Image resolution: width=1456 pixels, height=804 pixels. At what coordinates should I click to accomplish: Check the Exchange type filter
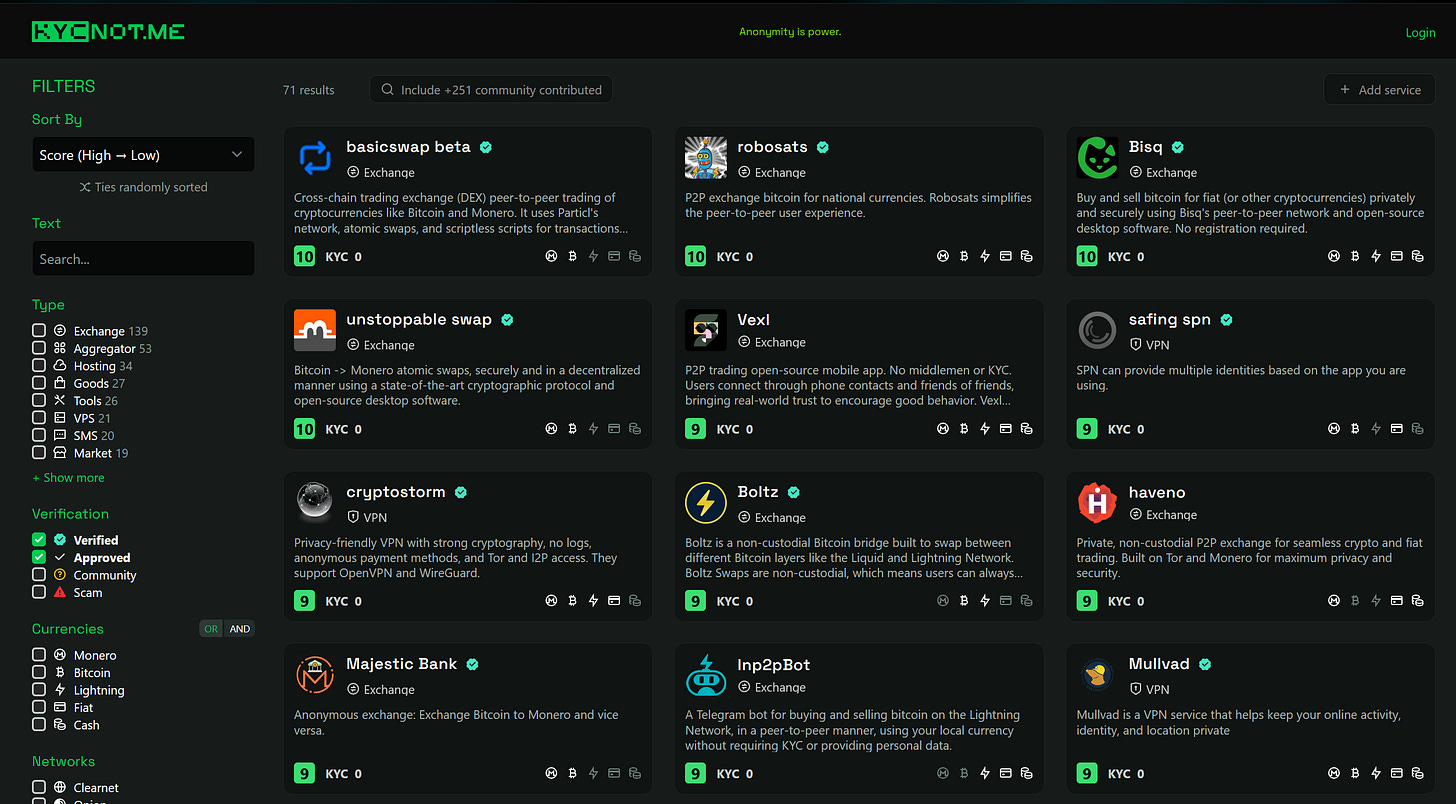[x=39, y=330]
